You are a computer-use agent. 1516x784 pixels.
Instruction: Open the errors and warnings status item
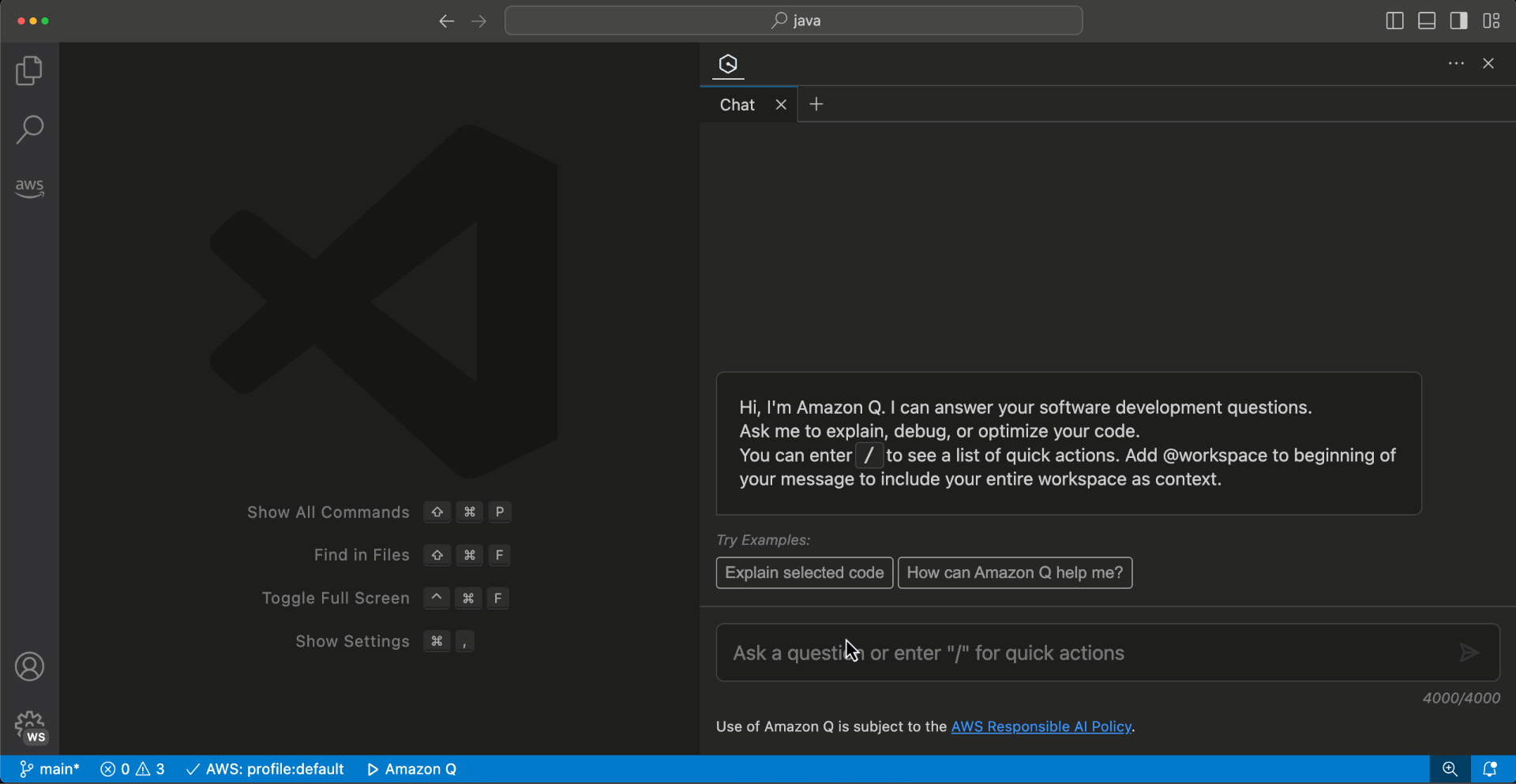tap(133, 769)
